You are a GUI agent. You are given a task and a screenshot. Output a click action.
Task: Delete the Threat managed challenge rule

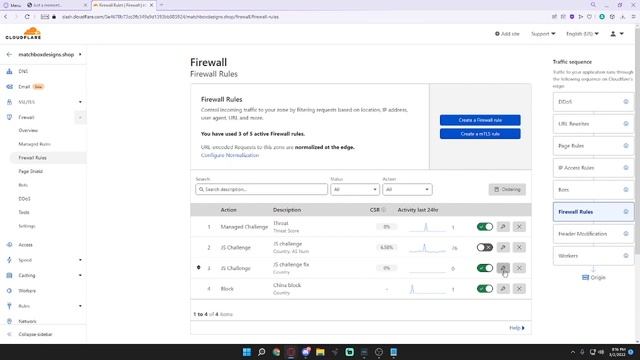519,227
